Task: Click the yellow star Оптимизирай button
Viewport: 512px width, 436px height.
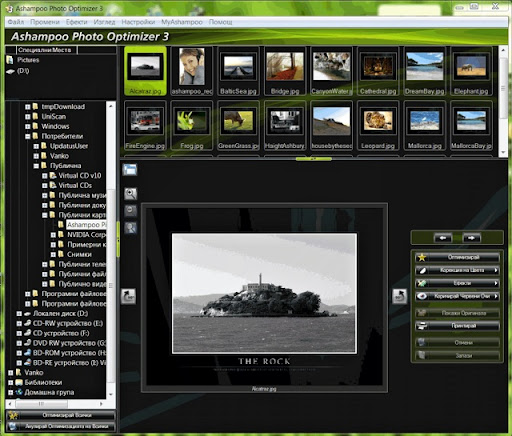Action: click(457, 257)
